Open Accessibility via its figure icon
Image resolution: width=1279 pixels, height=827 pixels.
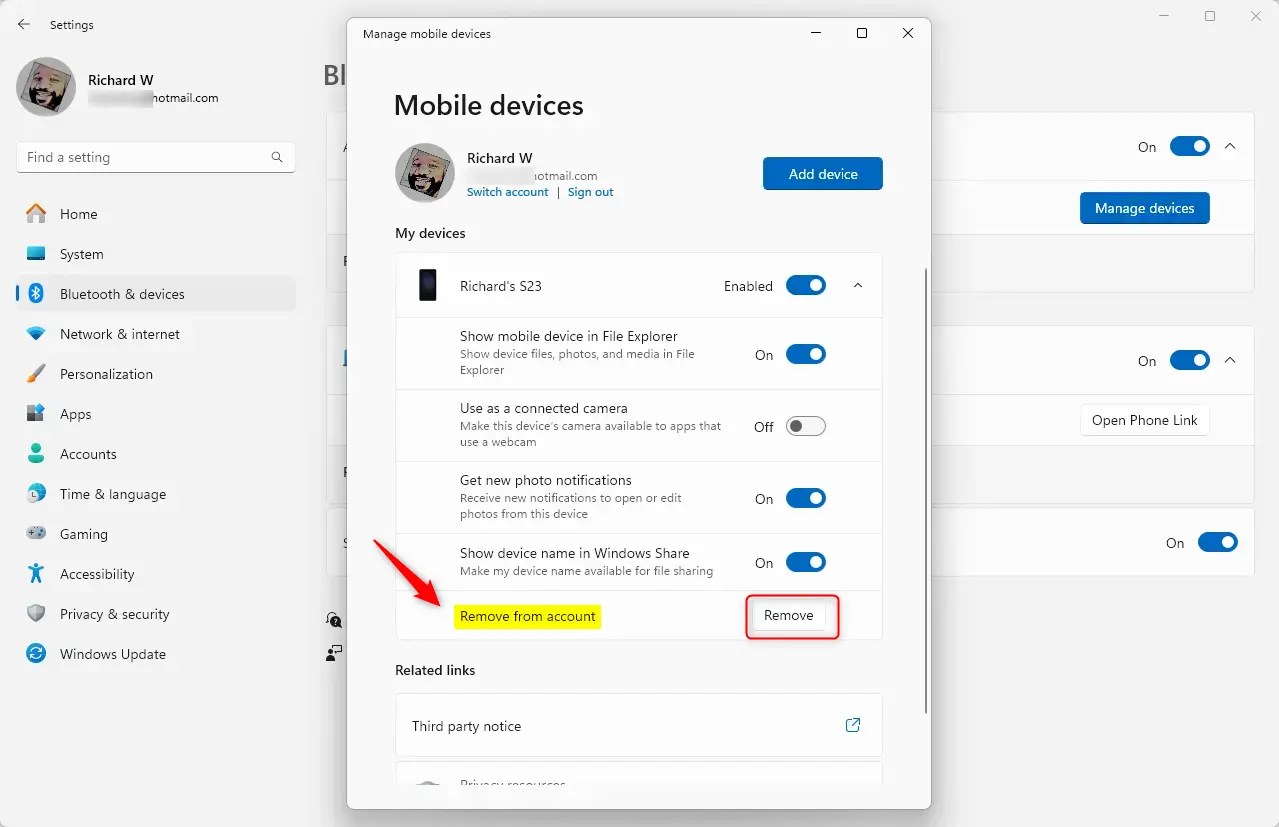point(36,574)
